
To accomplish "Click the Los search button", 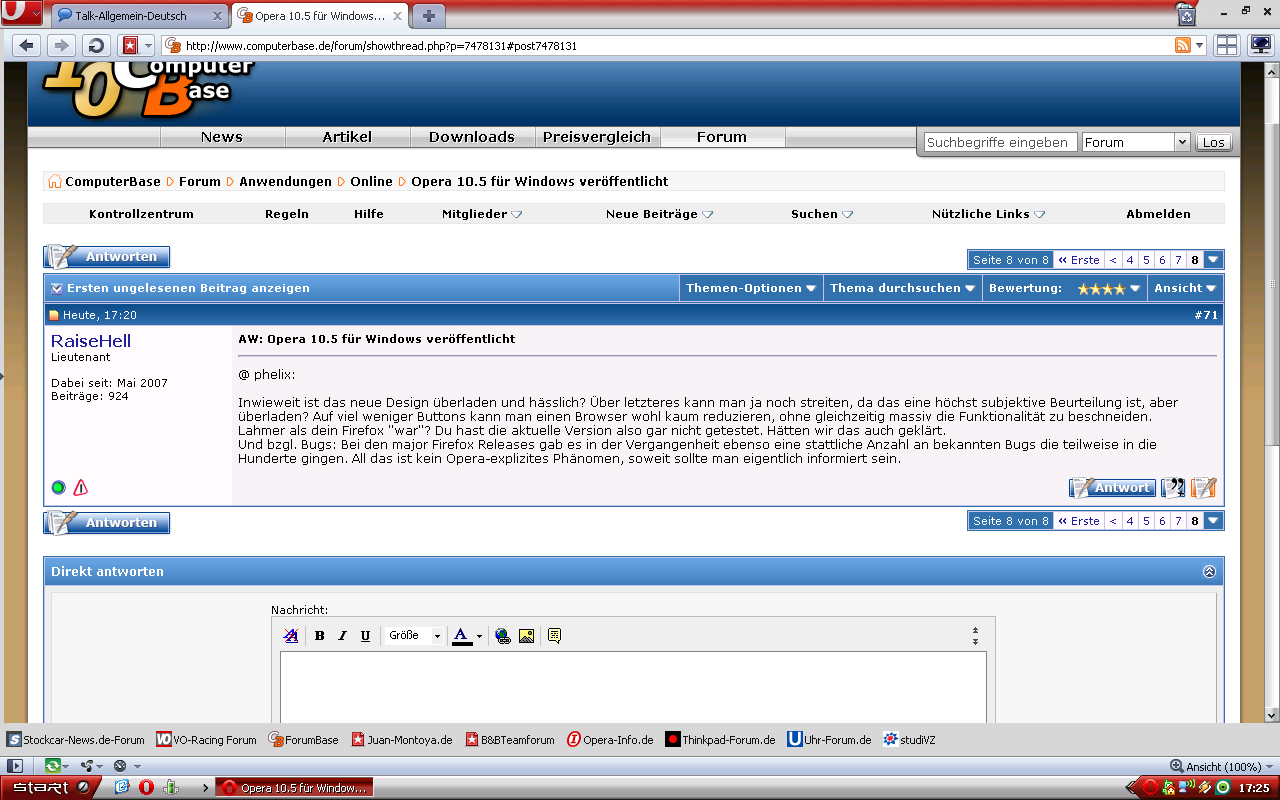I will [1214, 142].
